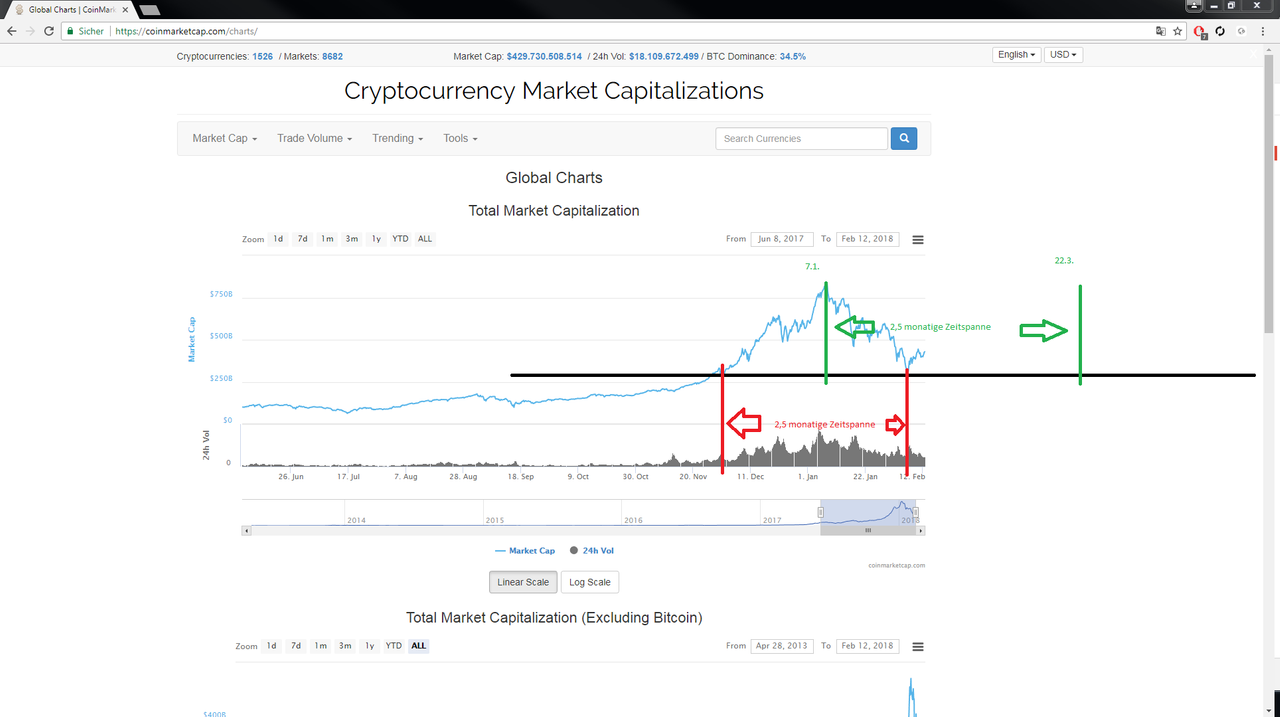Set first chart zoom to 1y
The height and width of the screenshot is (717, 1280).
coord(376,239)
